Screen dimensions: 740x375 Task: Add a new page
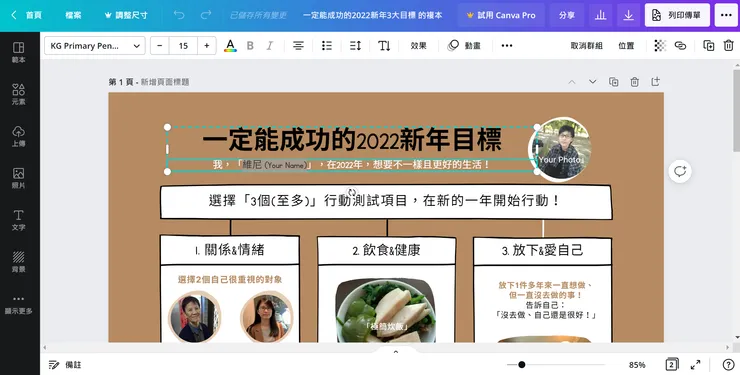(656, 82)
